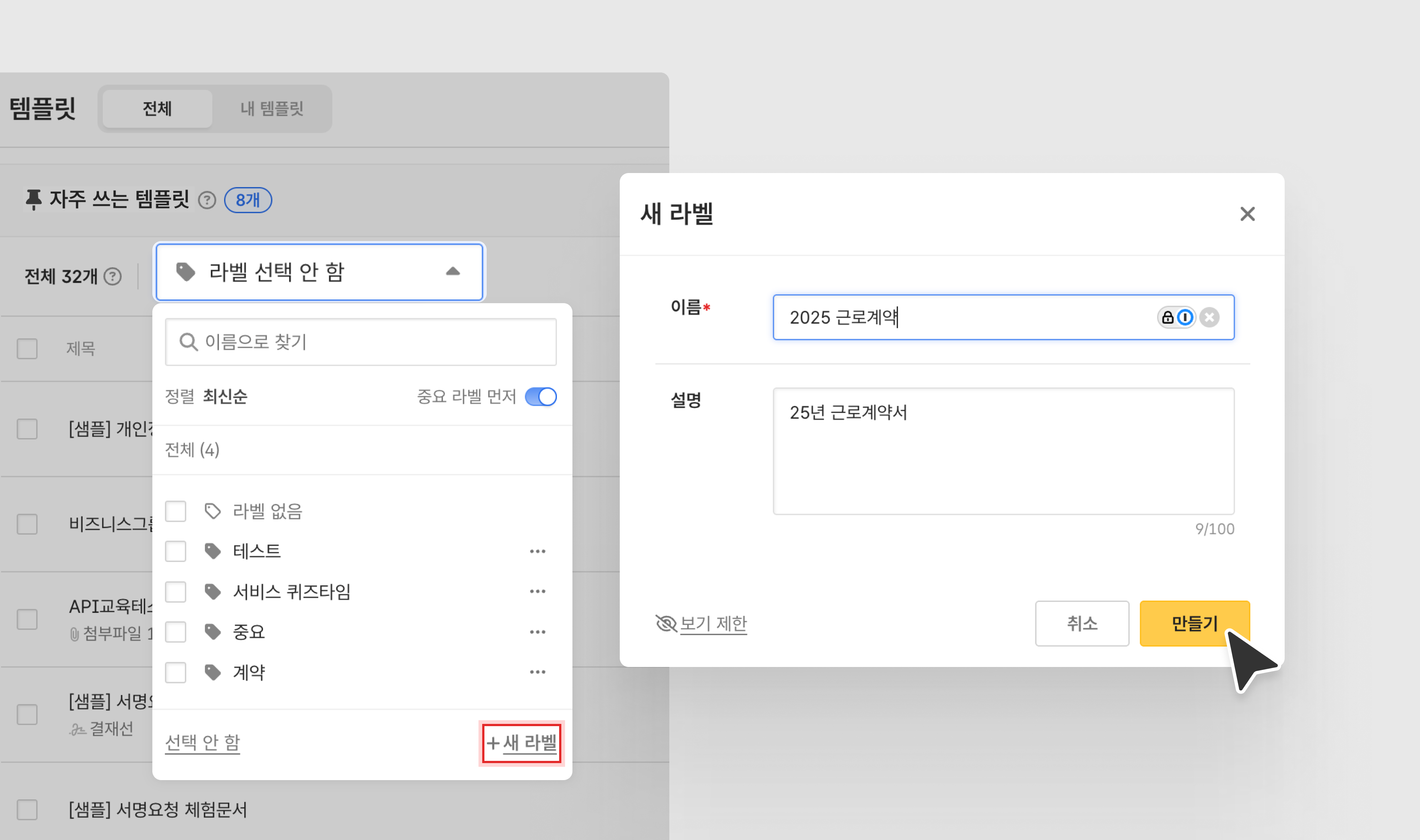Switch to 내 템플릿 tab

click(x=272, y=109)
